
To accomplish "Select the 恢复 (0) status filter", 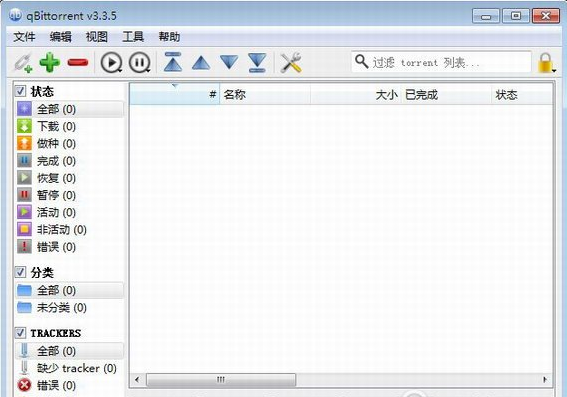I will pos(69,178).
